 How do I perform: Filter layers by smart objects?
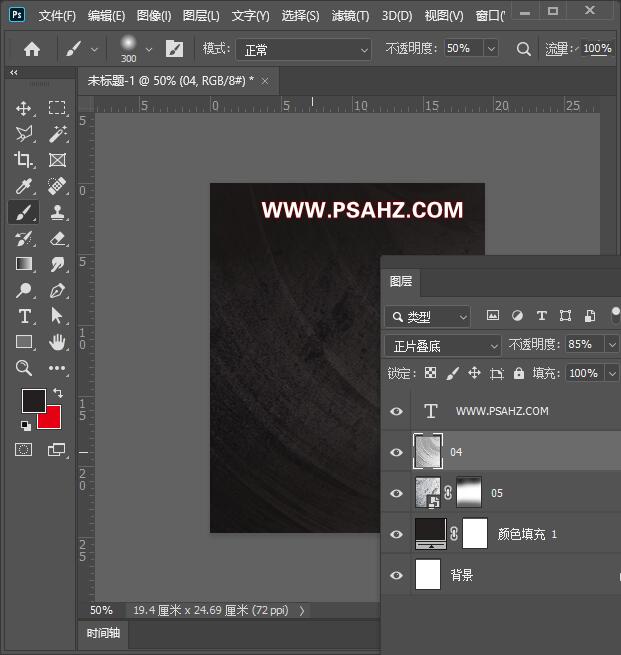pyautogui.click(x=590, y=315)
